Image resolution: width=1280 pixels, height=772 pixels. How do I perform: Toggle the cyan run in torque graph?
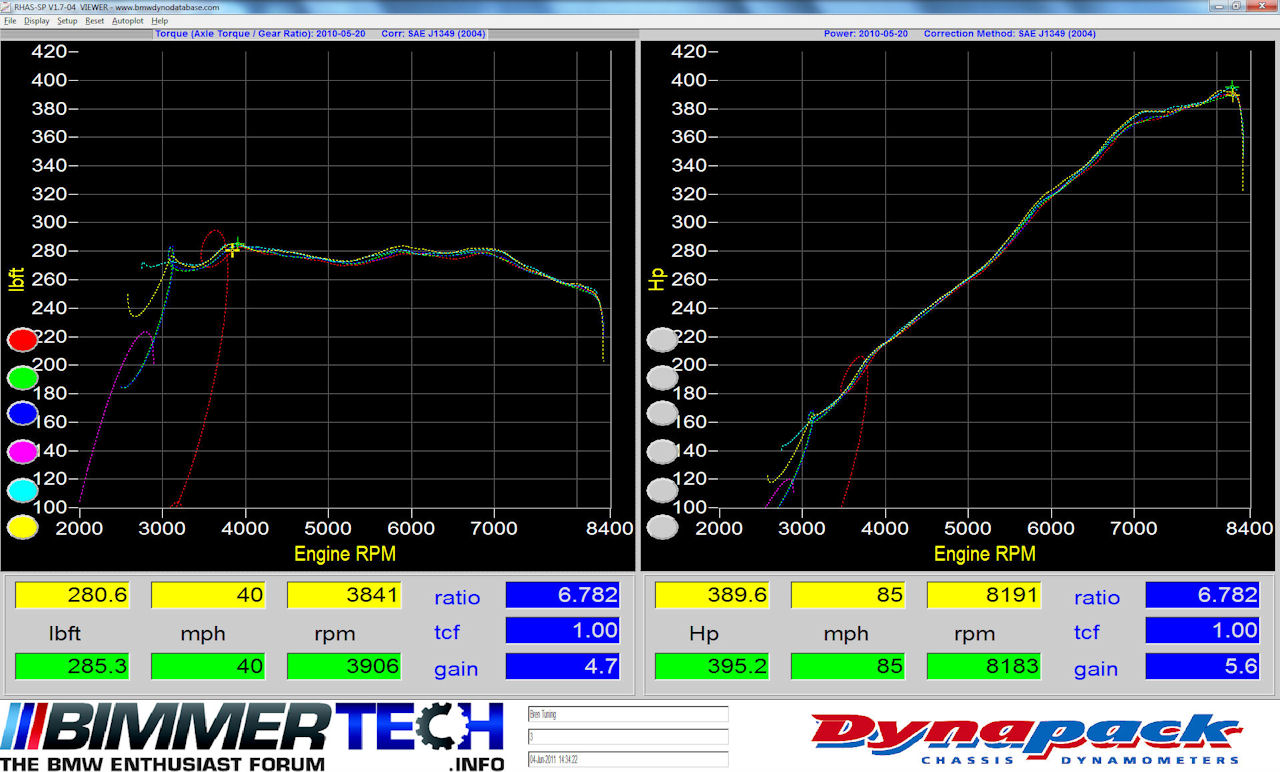(x=22, y=490)
